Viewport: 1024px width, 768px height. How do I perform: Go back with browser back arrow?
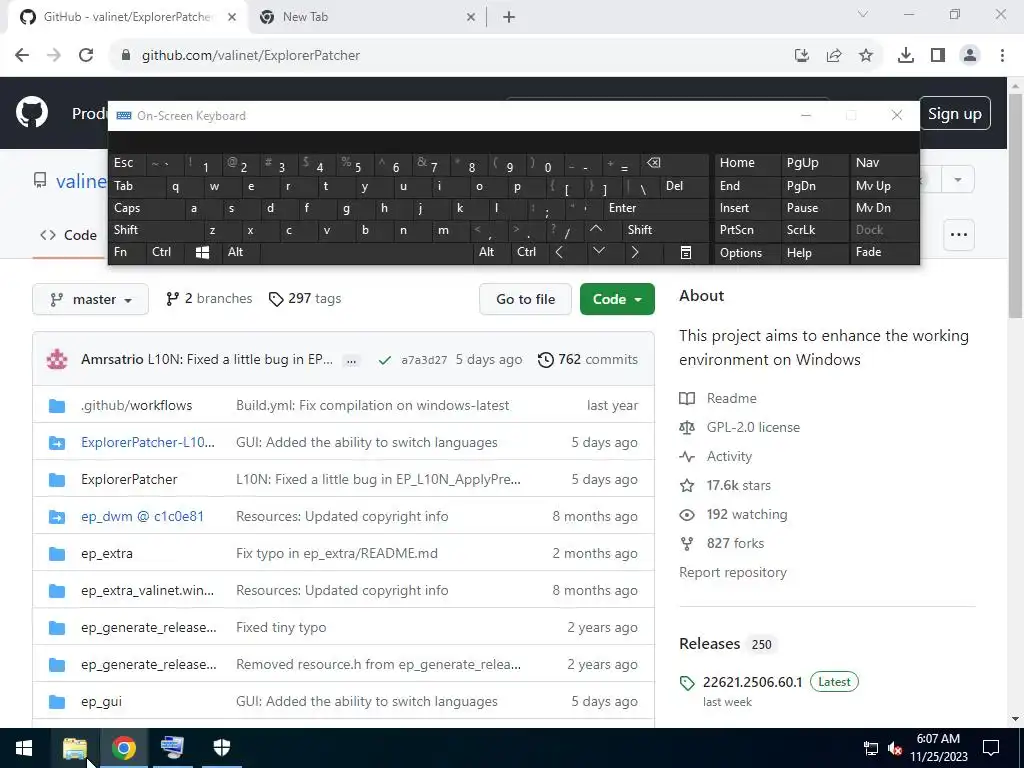pos(22,55)
